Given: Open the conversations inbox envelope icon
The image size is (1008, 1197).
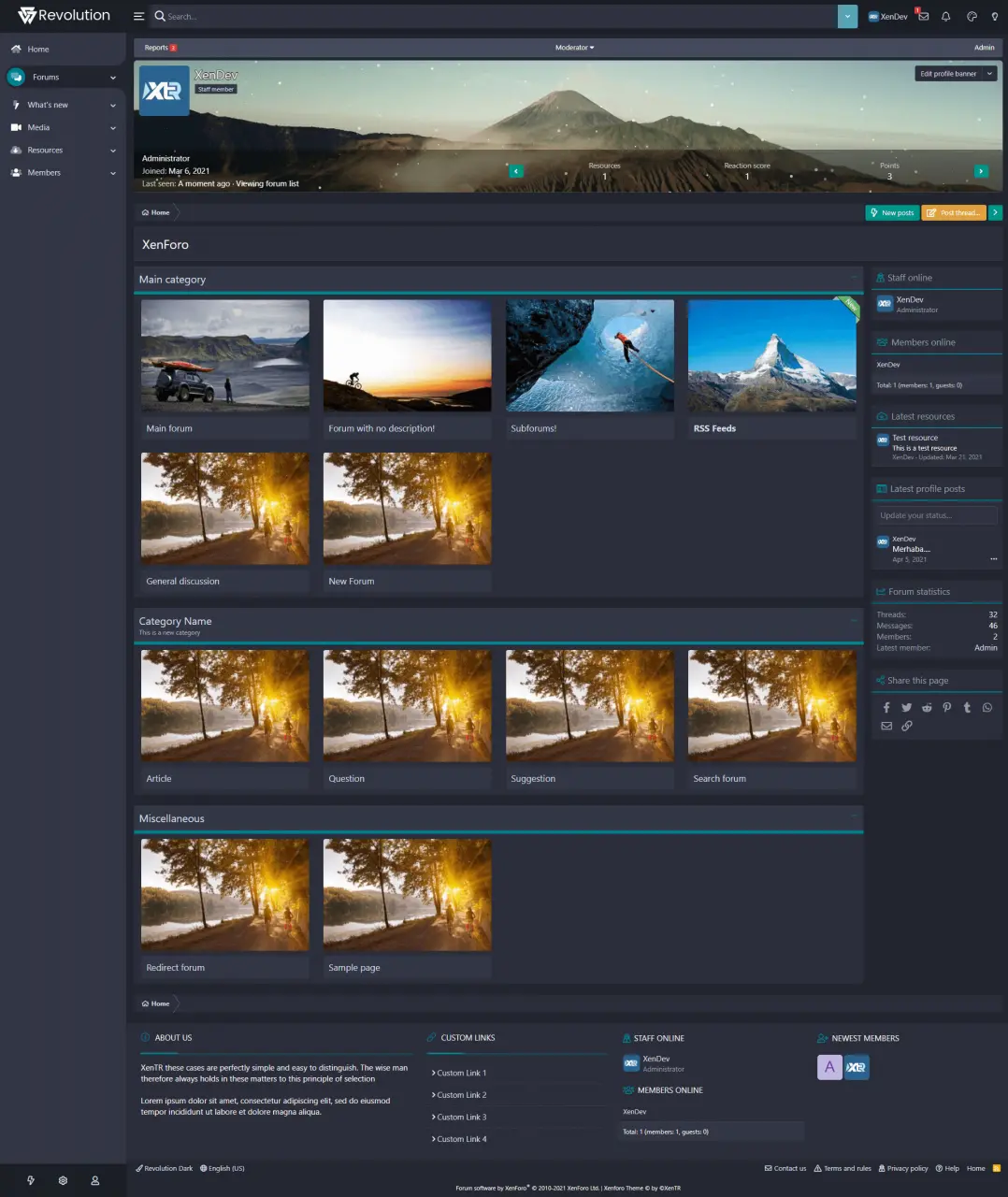Looking at the screenshot, I should pos(923,16).
